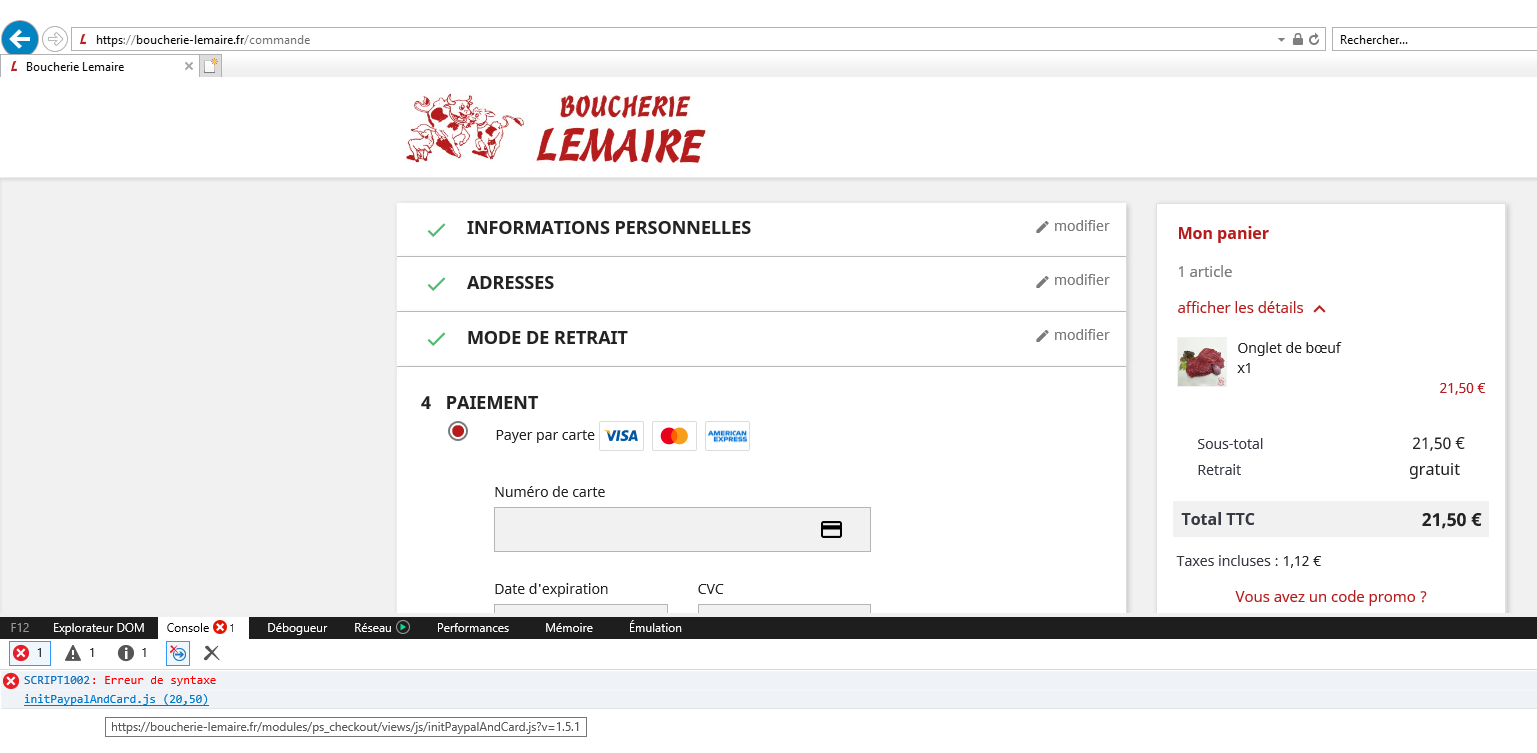Screen dimensions: 1537x753
Task: Open the Onglet de bœuf product name
Action: point(1288,348)
